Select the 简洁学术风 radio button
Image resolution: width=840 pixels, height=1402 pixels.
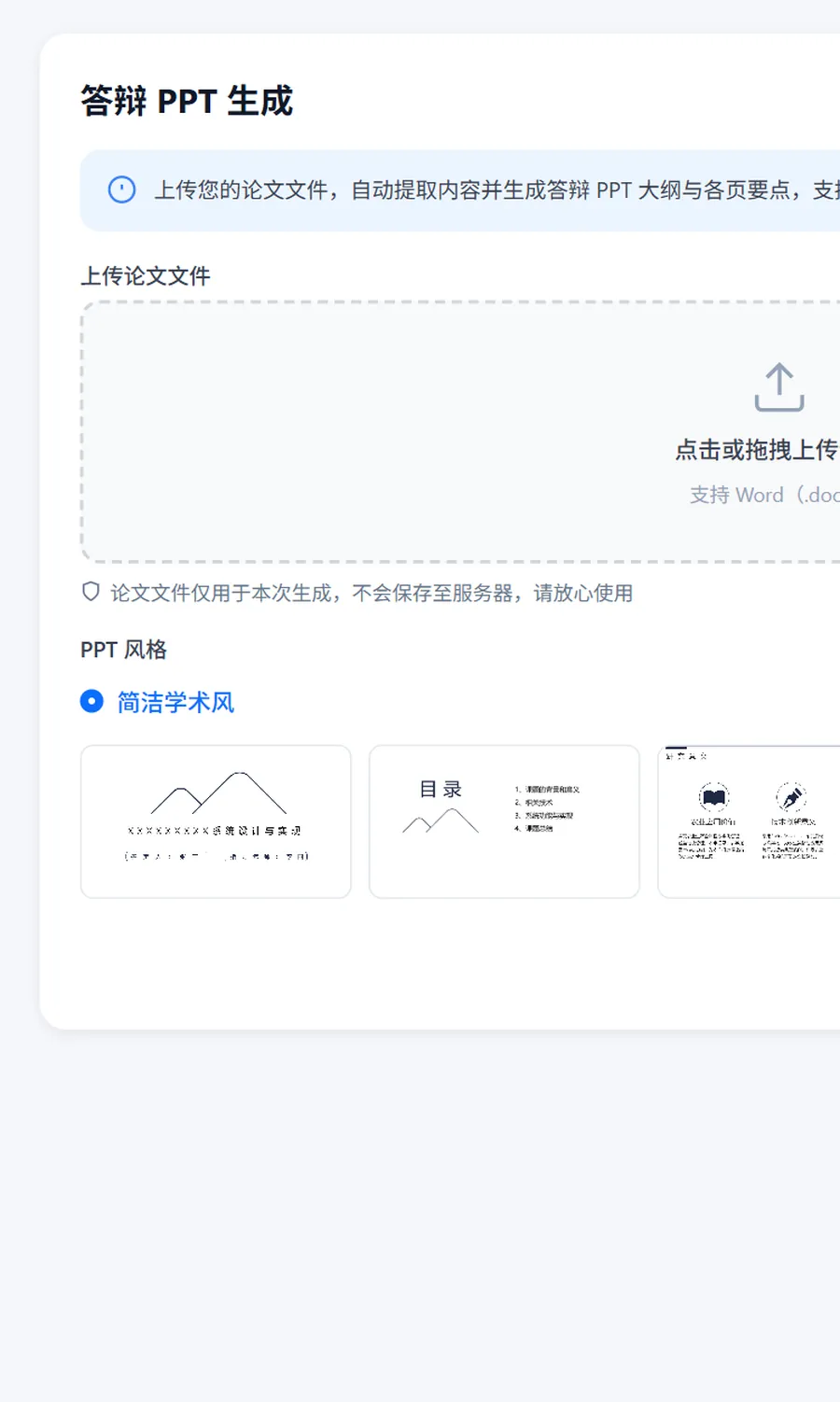click(91, 701)
